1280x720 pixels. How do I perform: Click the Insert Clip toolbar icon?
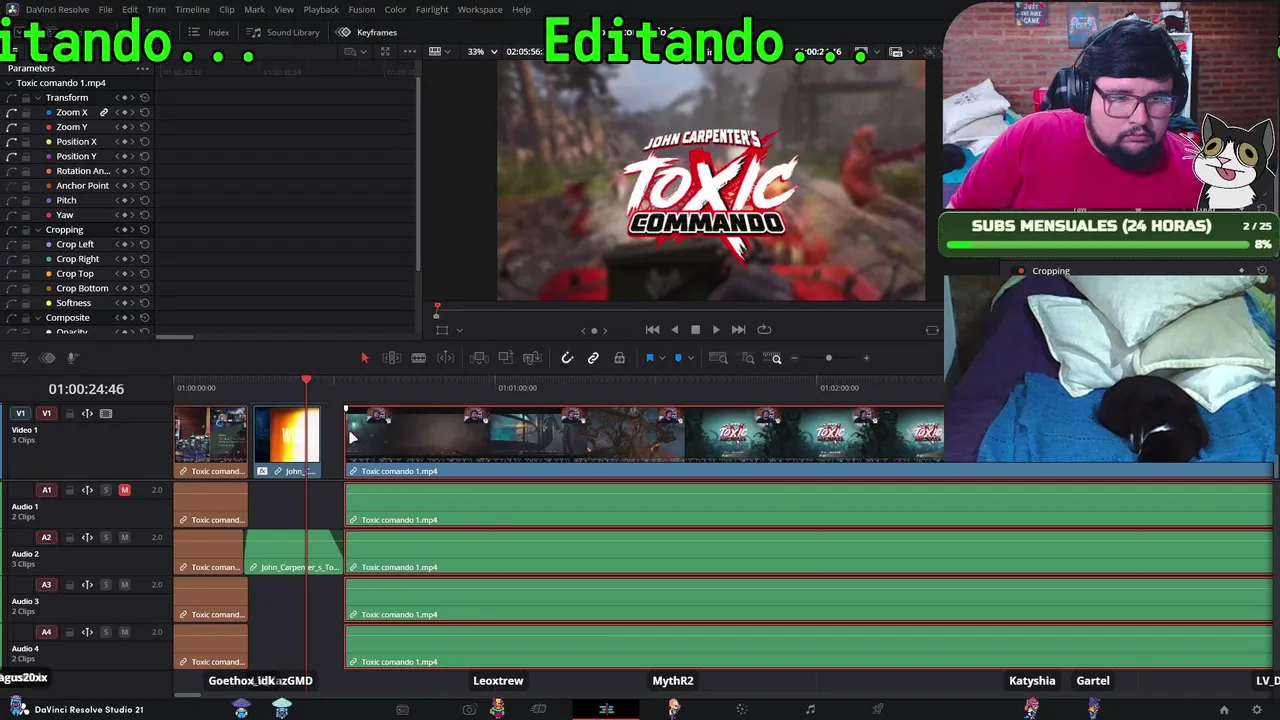coord(479,358)
